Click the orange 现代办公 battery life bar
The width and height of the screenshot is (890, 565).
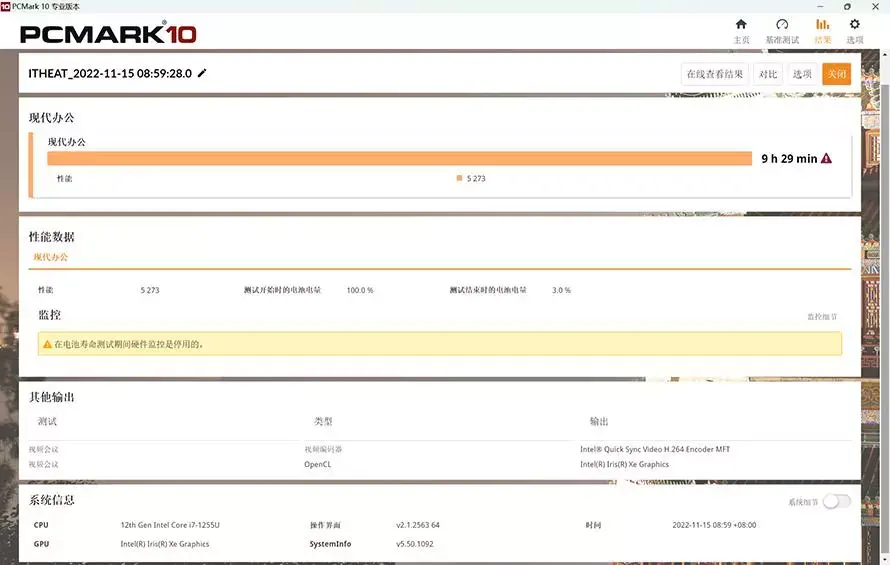pyautogui.click(x=399, y=158)
